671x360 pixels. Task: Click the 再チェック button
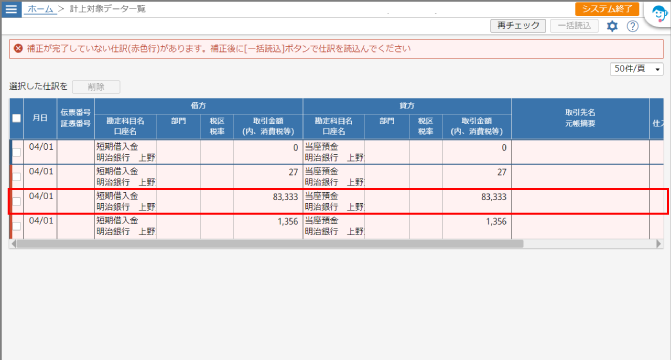pos(518,26)
